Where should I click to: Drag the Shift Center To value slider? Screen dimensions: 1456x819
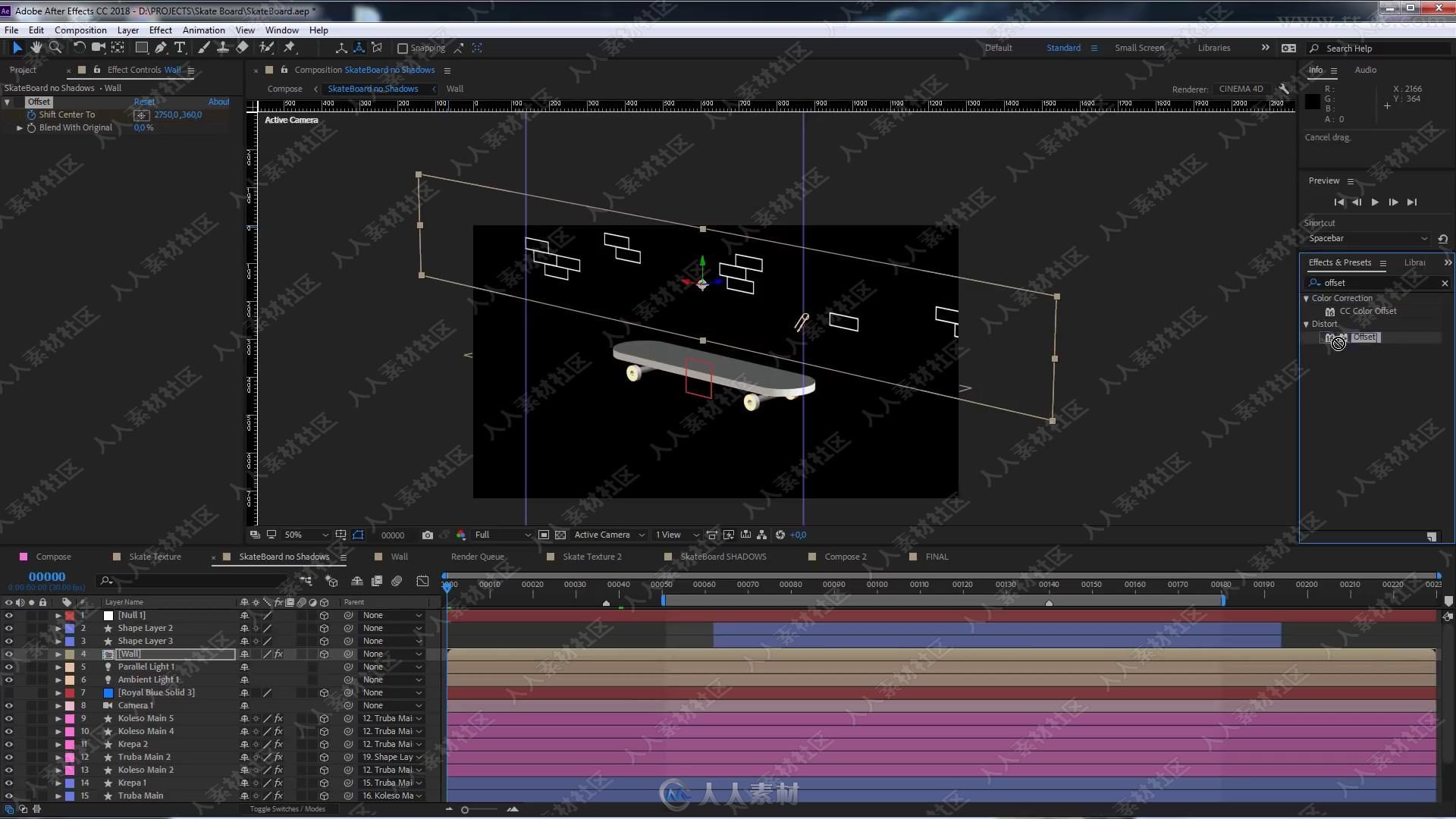tap(178, 114)
